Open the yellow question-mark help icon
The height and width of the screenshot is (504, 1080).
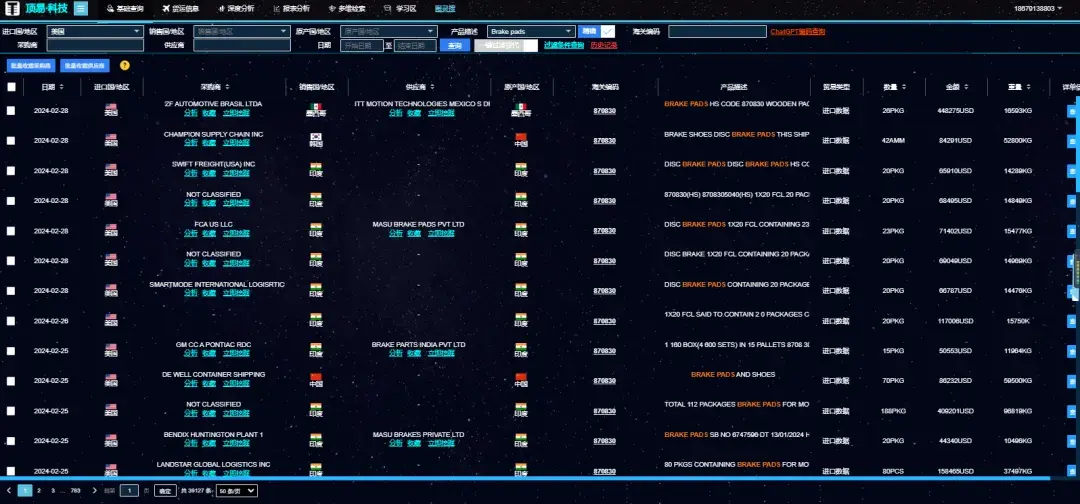[x=125, y=65]
